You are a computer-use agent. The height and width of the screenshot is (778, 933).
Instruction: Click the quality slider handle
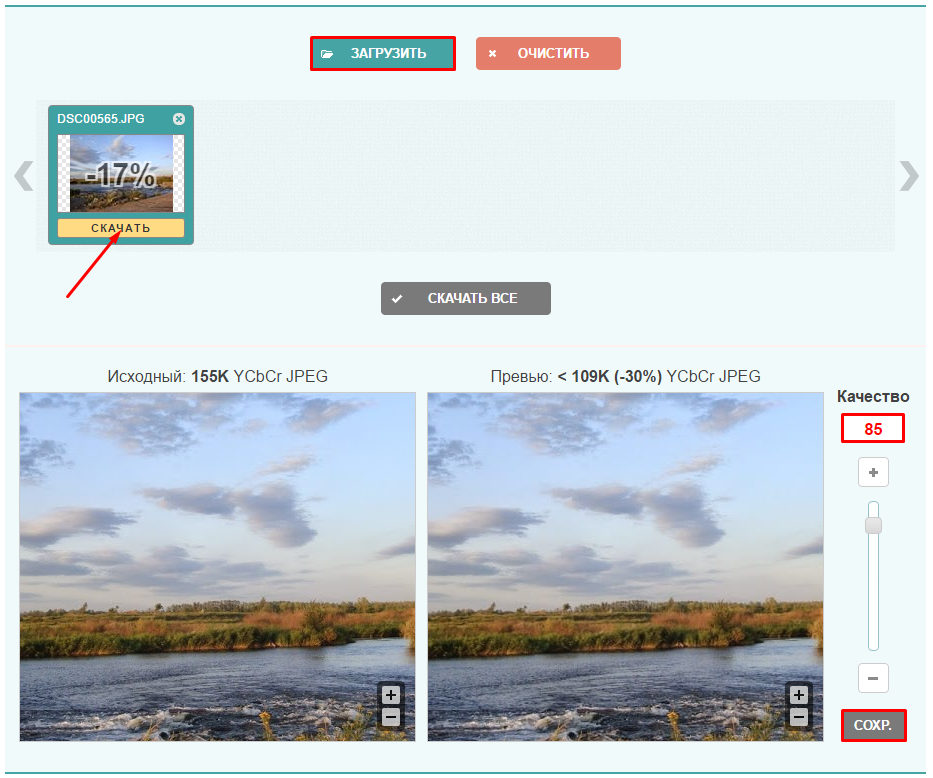873,525
